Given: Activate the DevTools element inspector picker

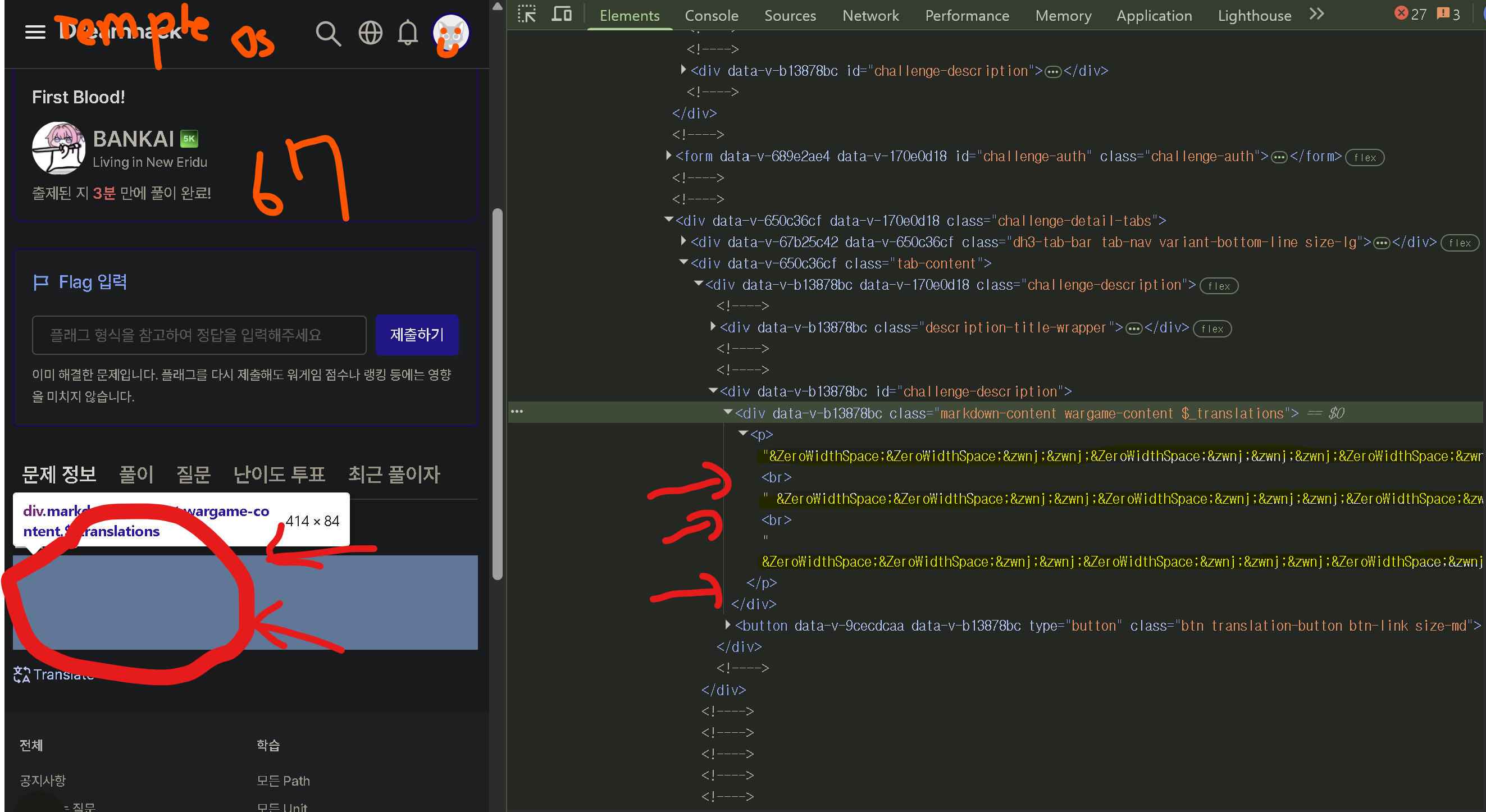Looking at the screenshot, I should [527, 14].
